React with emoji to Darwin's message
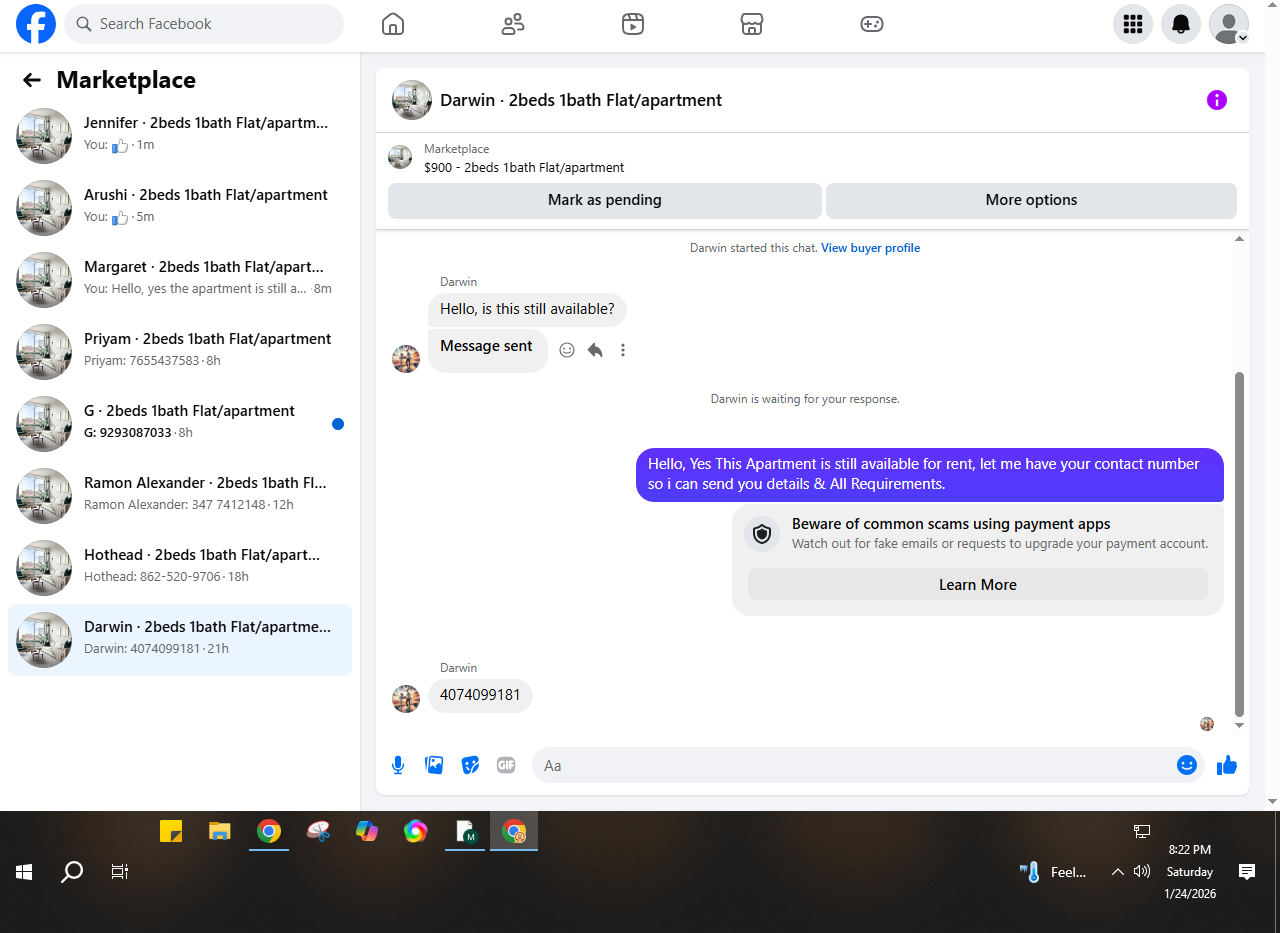The image size is (1280, 933). [x=567, y=350]
